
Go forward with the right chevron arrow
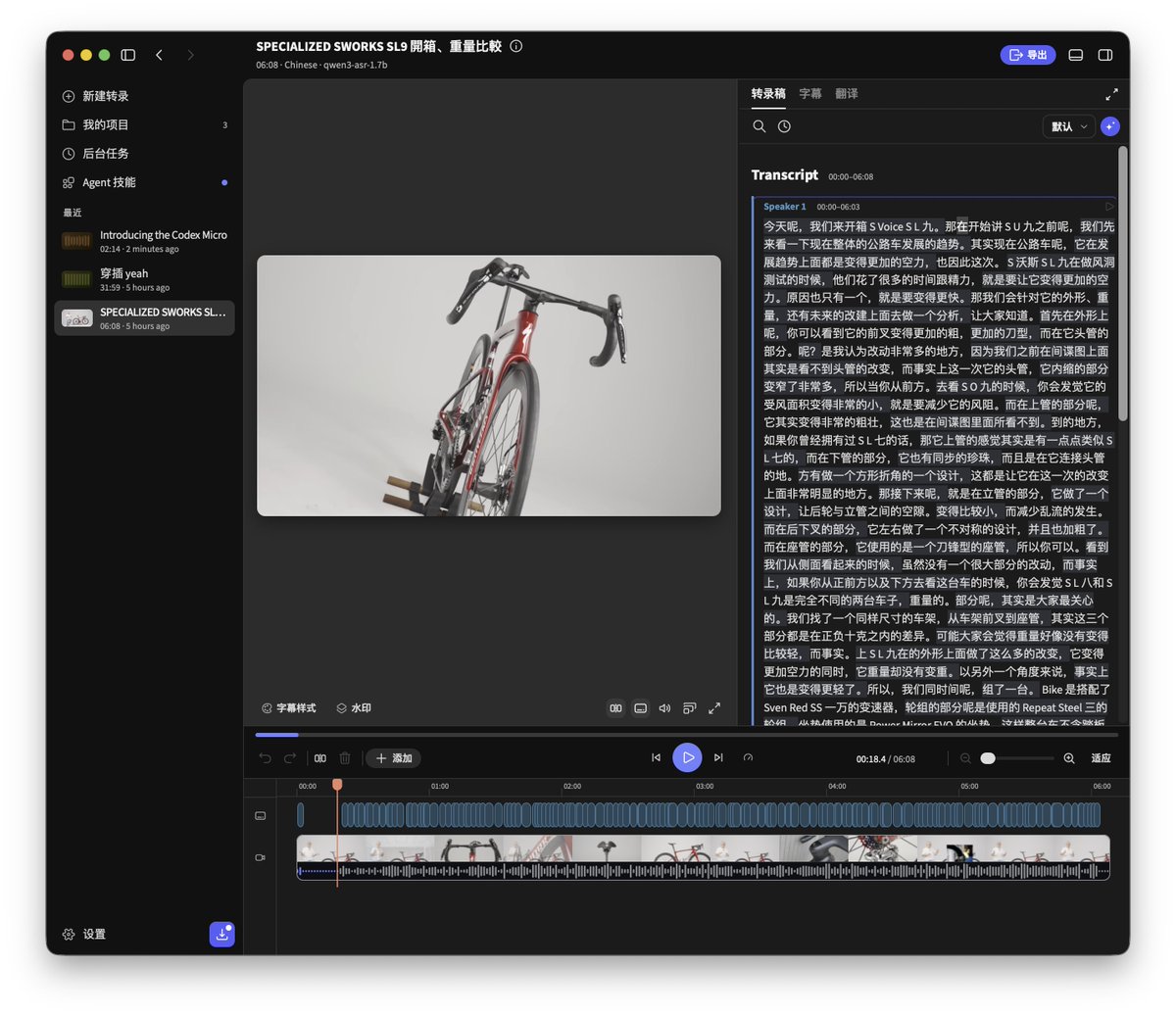tap(190, 55)
